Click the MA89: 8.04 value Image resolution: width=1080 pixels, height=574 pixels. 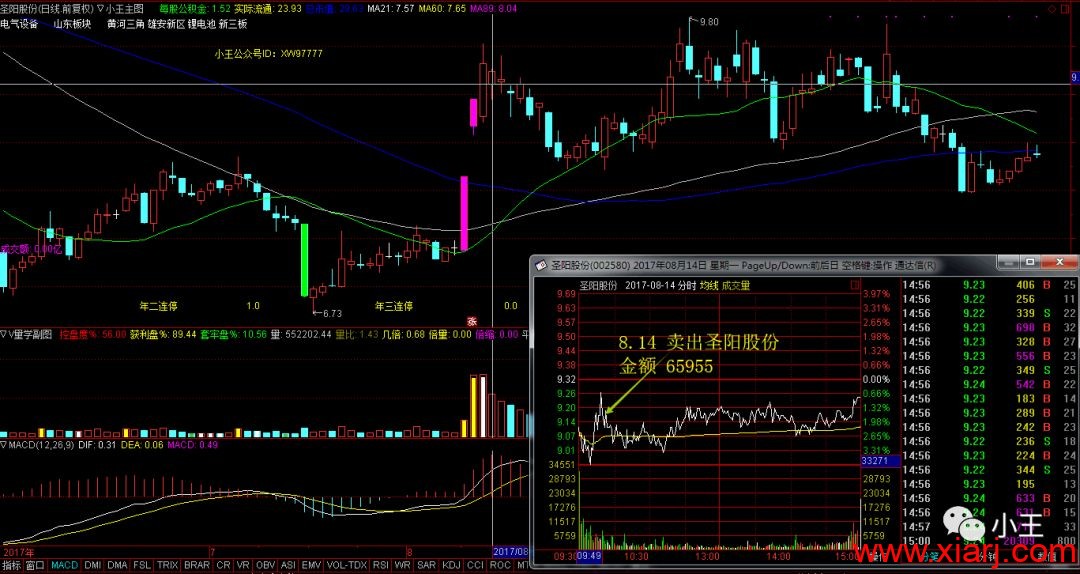(x=493, y=9)
